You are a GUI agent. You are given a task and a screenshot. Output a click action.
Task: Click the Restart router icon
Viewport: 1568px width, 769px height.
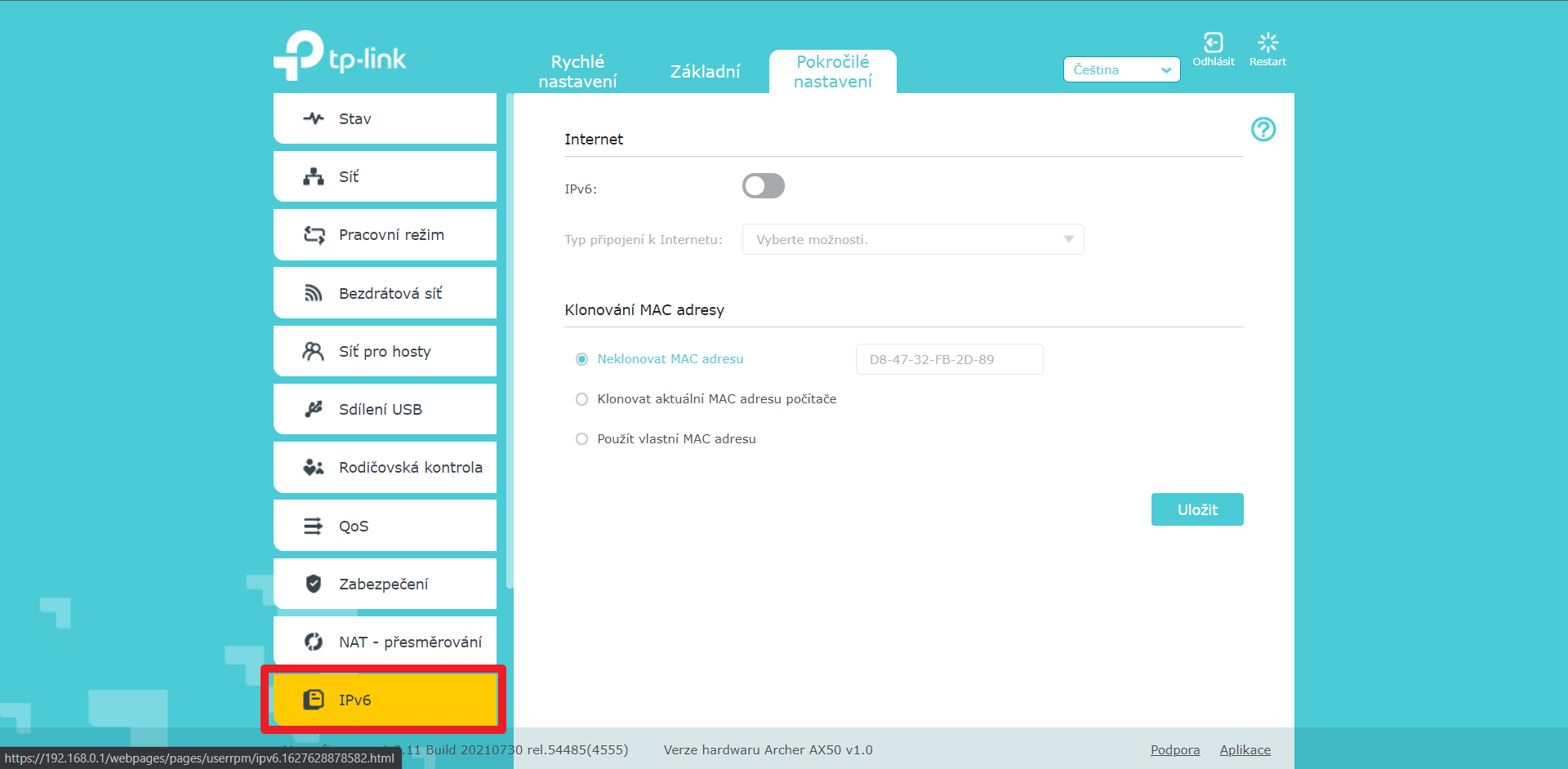coord(1267,43)
